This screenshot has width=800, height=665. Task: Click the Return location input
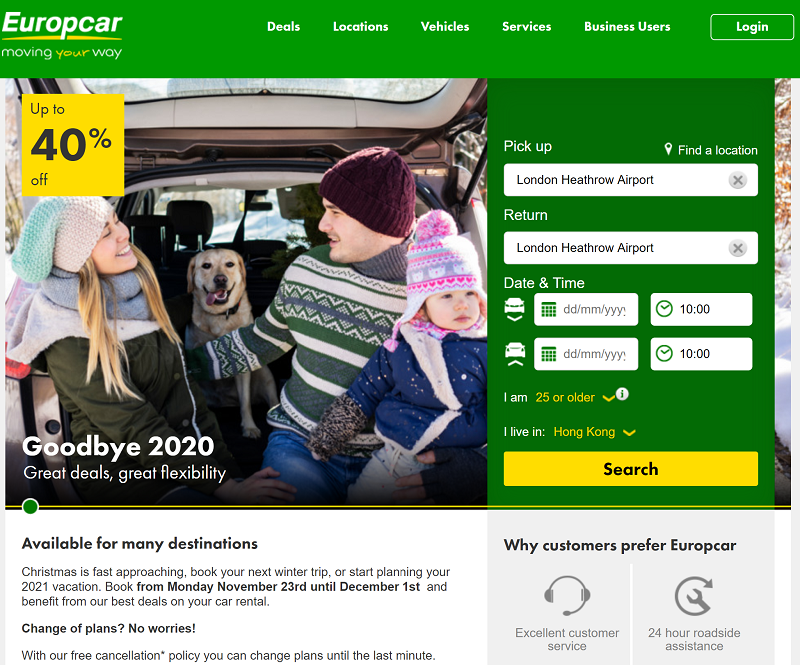pyautogui.click(x=631, y=248)
